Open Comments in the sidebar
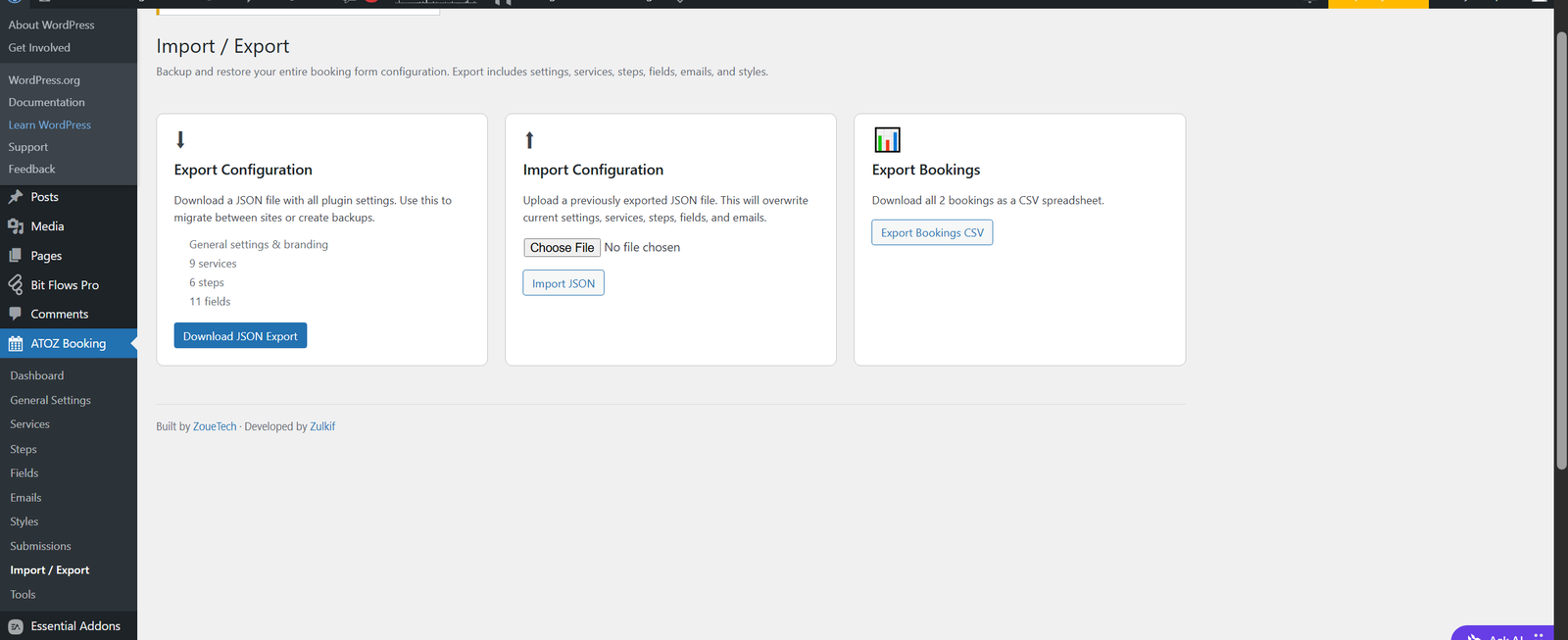The height and width of the screenshot is (640, 1568). point(60,314)
